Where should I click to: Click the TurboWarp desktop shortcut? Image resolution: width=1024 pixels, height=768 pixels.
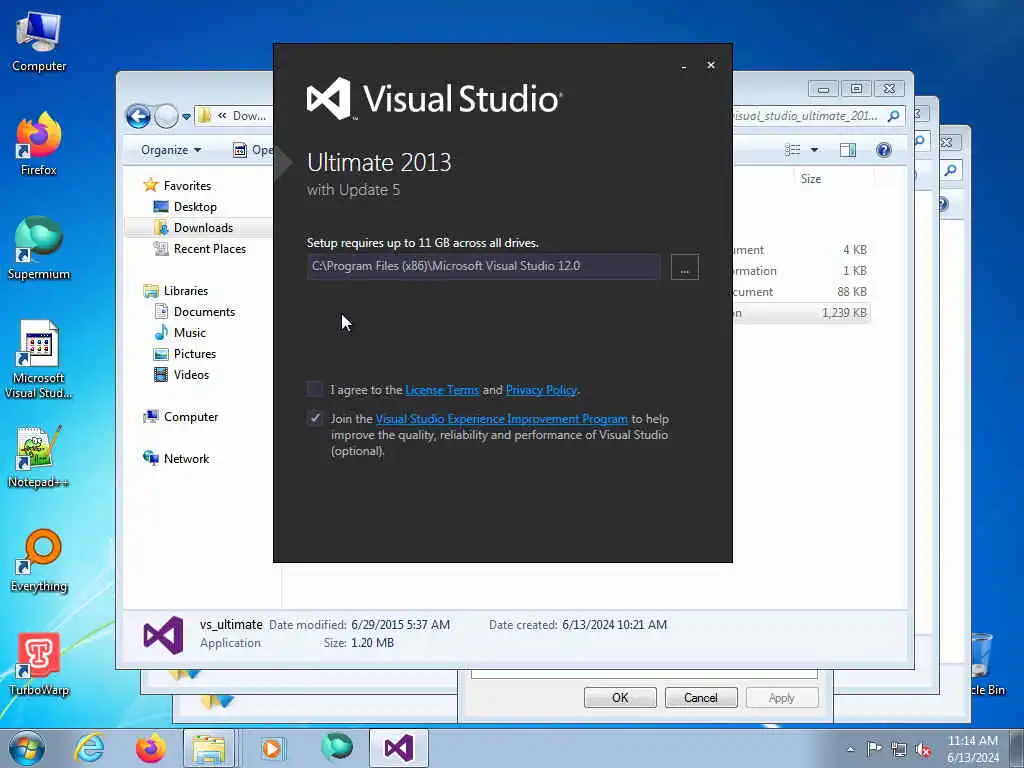39,665
